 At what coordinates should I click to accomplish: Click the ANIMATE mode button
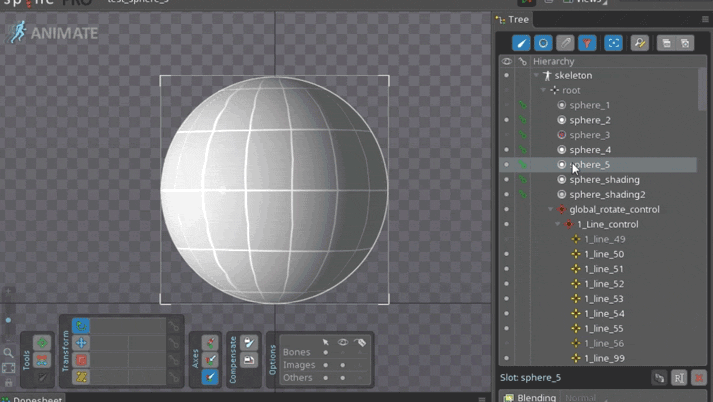[54, 33]
